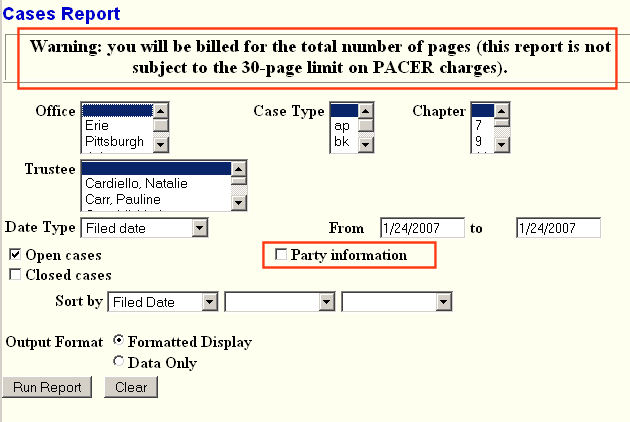This screenshot has width=630, height=422.
Task: Select the blank top entry in Trustee list
Action: [x=156, y=168]
